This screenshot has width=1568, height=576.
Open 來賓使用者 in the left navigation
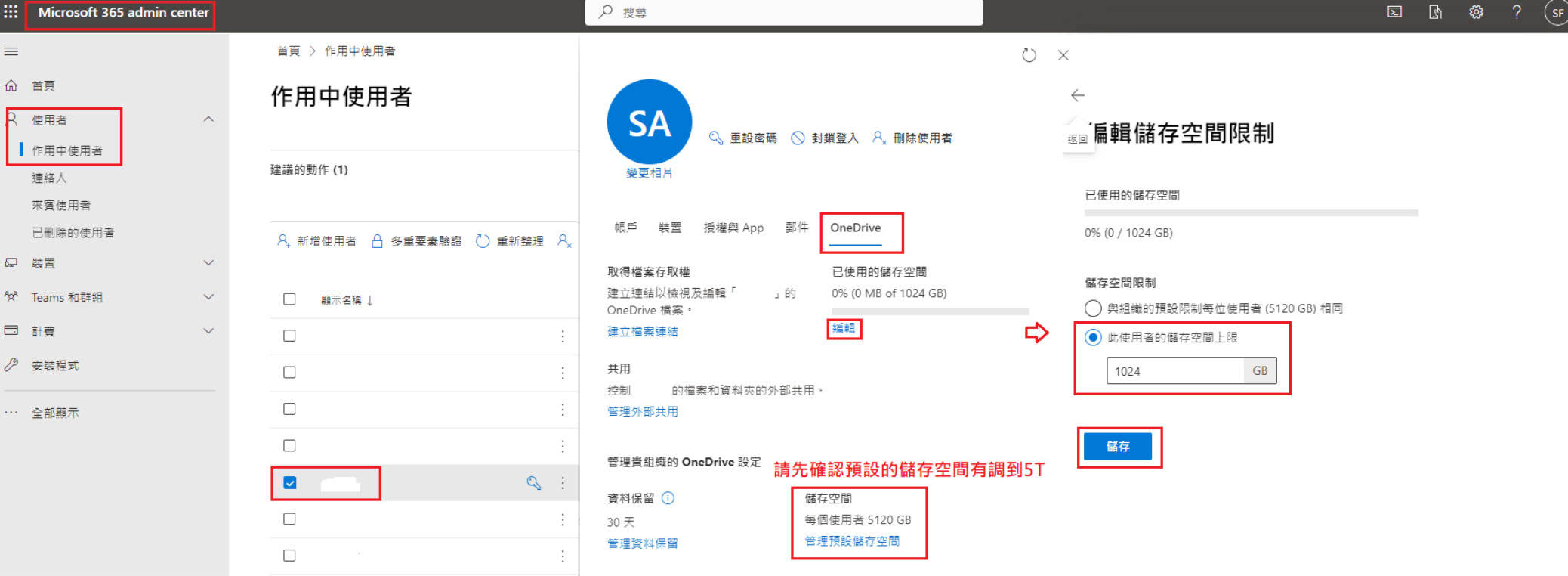coord(61,205)
